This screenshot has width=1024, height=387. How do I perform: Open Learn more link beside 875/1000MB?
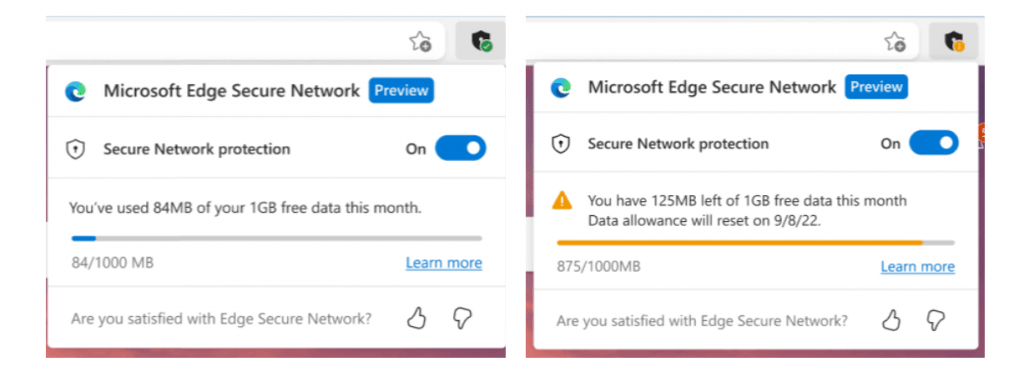[x=918, y=266]
